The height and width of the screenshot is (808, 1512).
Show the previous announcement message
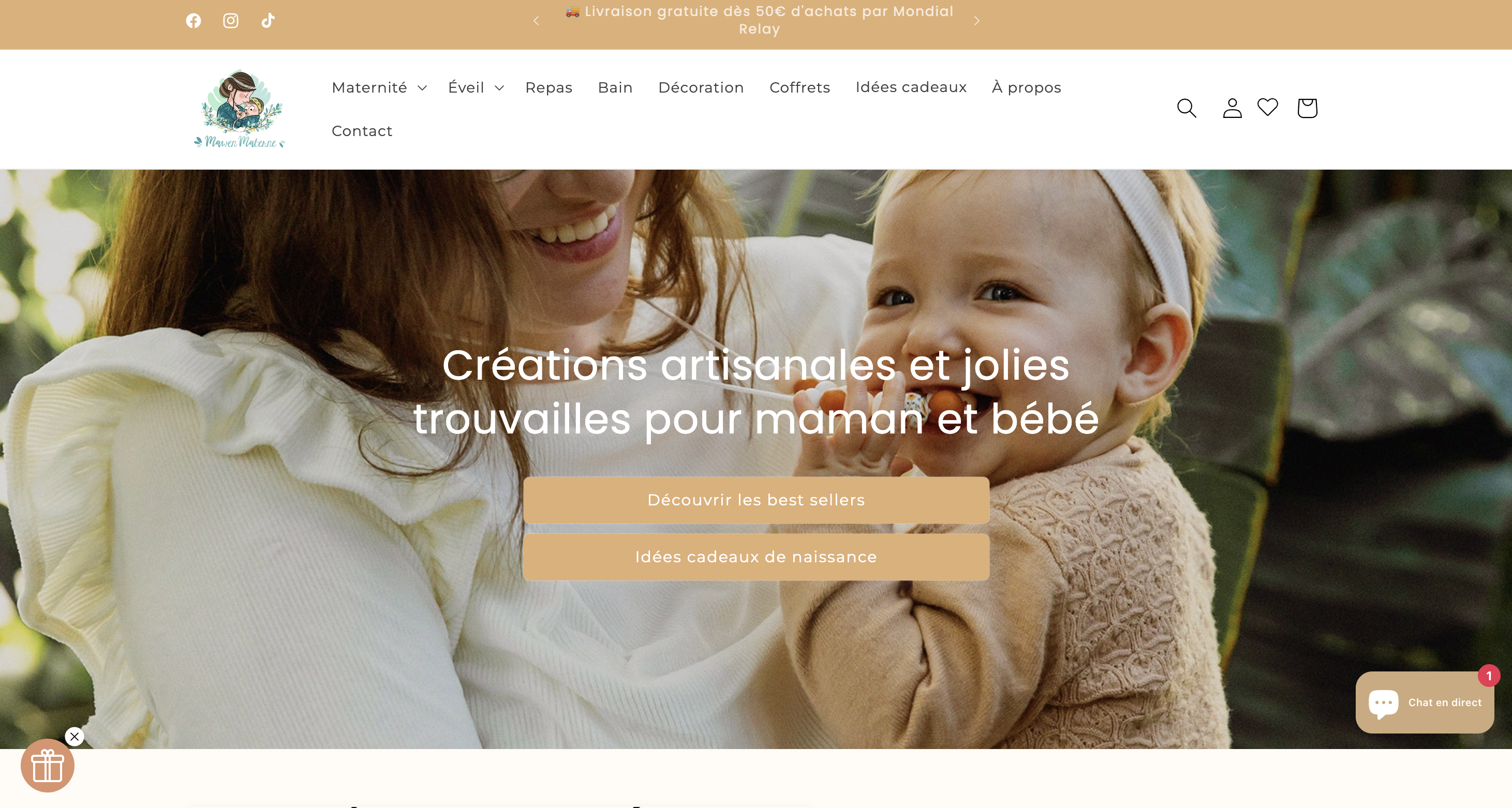pos(536,21)
